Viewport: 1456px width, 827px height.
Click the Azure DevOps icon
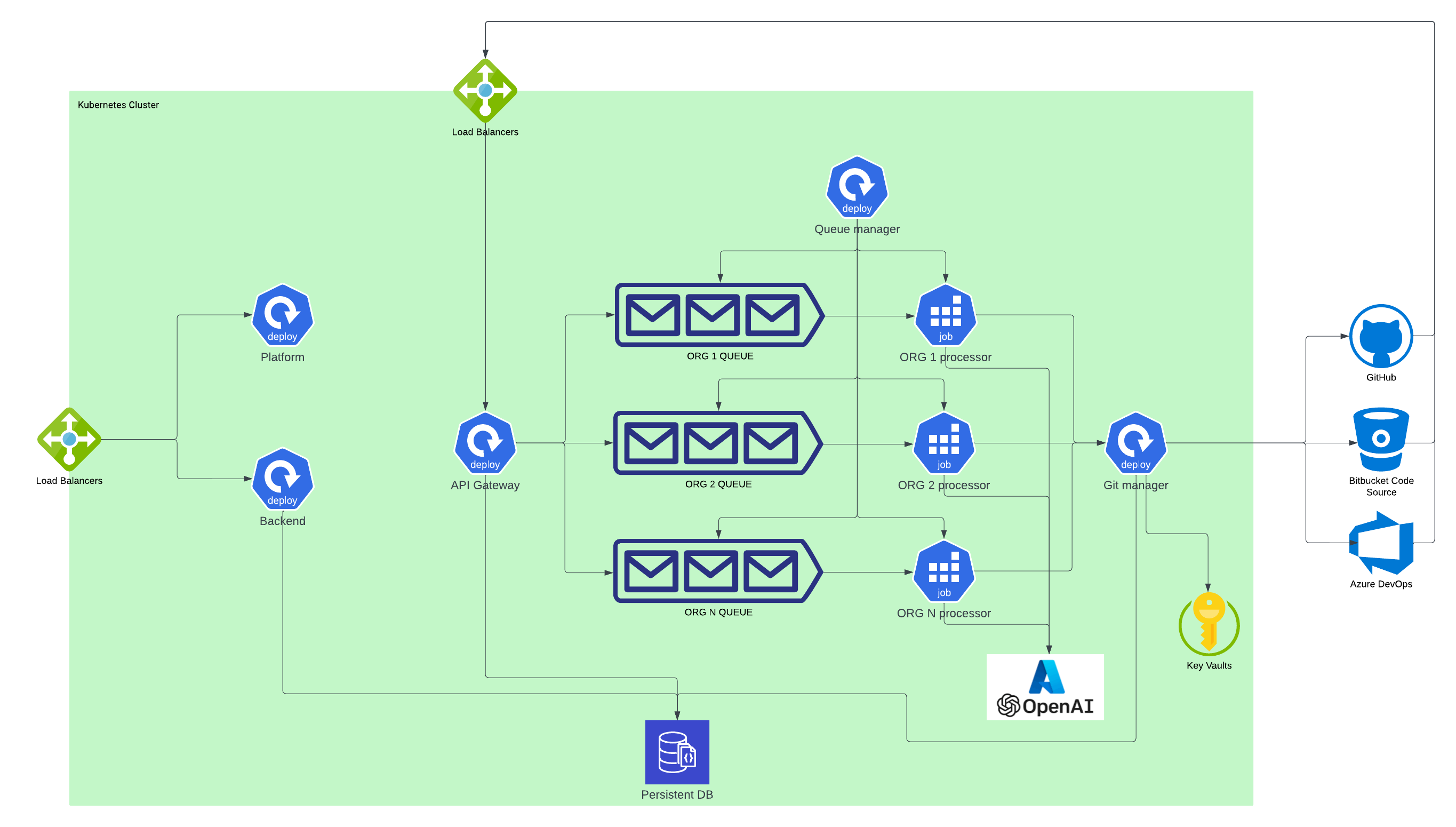(1380, 543)
